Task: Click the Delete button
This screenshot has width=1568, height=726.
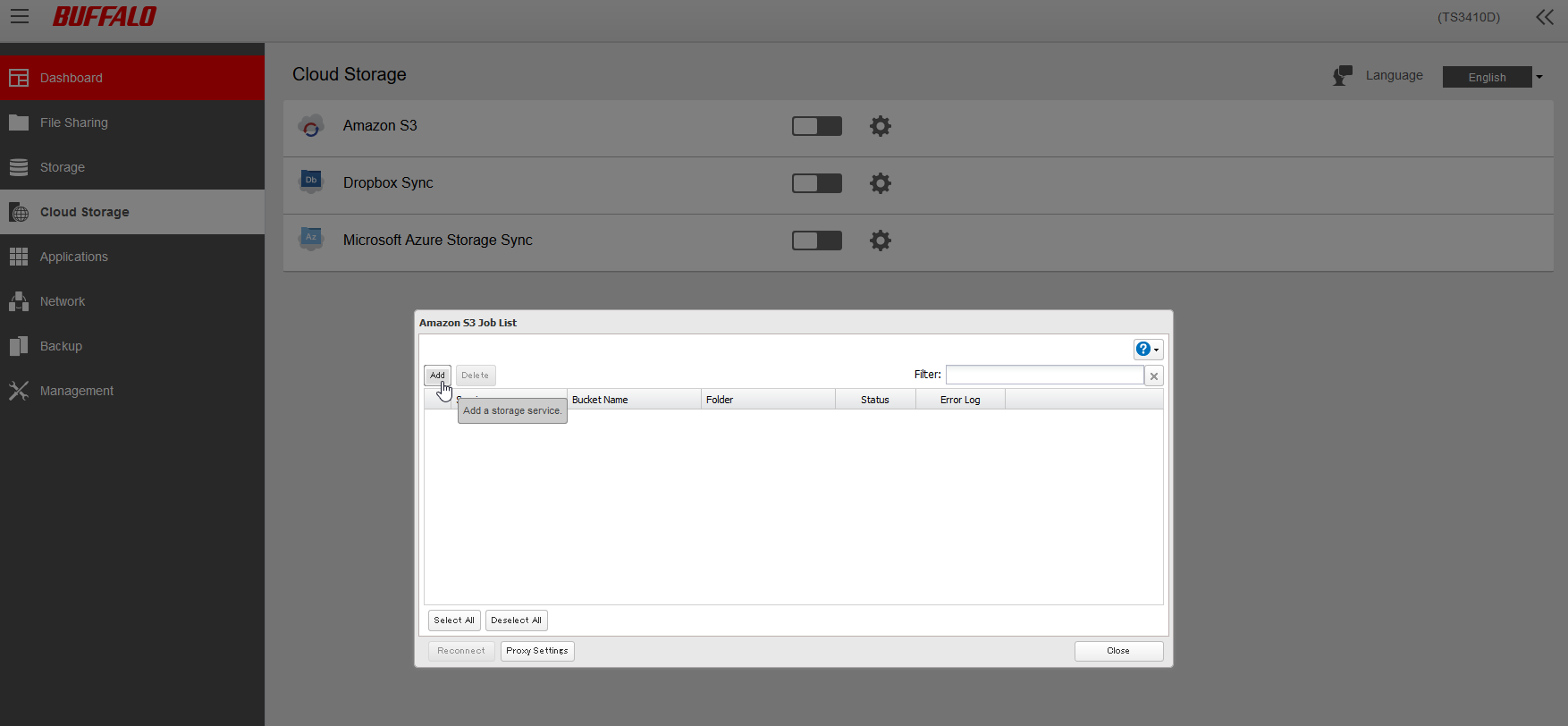Action: pos(476,376)
